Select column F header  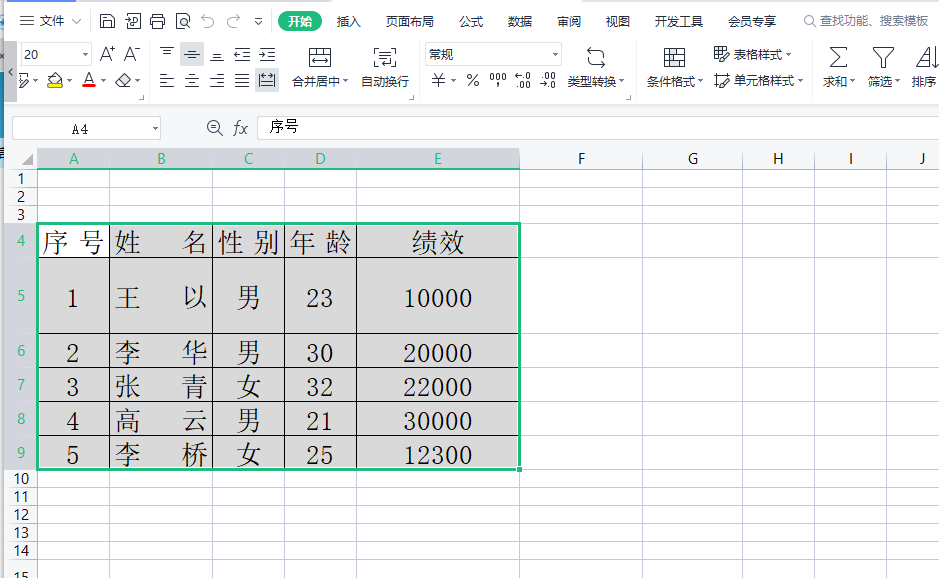point(581,159)
